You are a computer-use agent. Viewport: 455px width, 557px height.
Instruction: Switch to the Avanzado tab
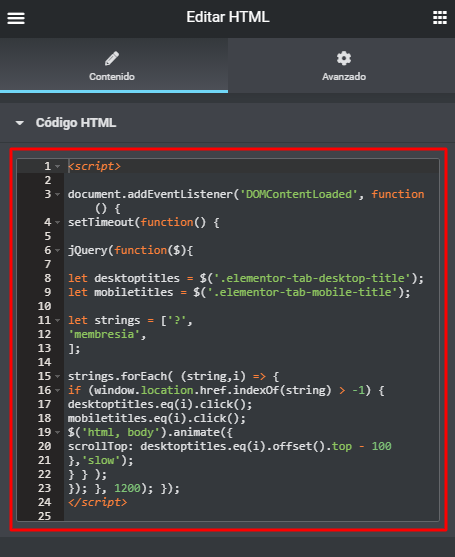tap(341, 66)
